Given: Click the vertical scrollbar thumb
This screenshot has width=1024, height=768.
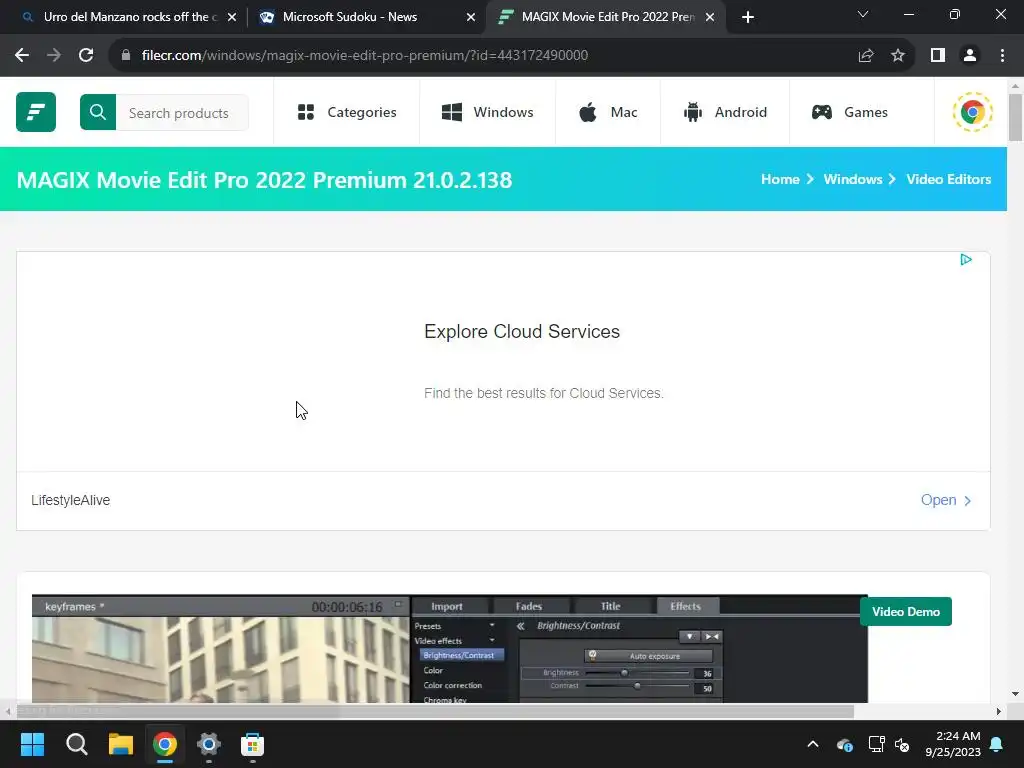Looking at the screenshot, I should (x=1015, y=118).
